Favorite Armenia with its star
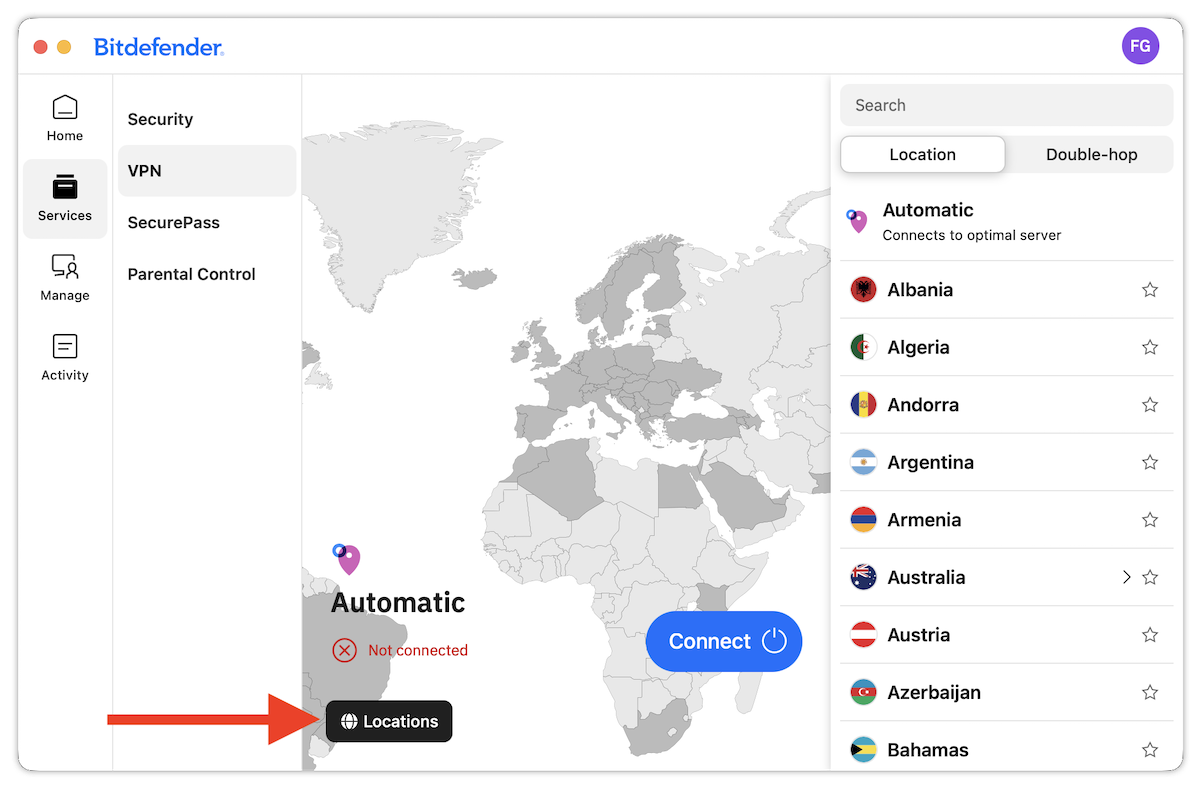Image resolution: width=1200 pixels, height=790 pixels. click(1150, 520)
